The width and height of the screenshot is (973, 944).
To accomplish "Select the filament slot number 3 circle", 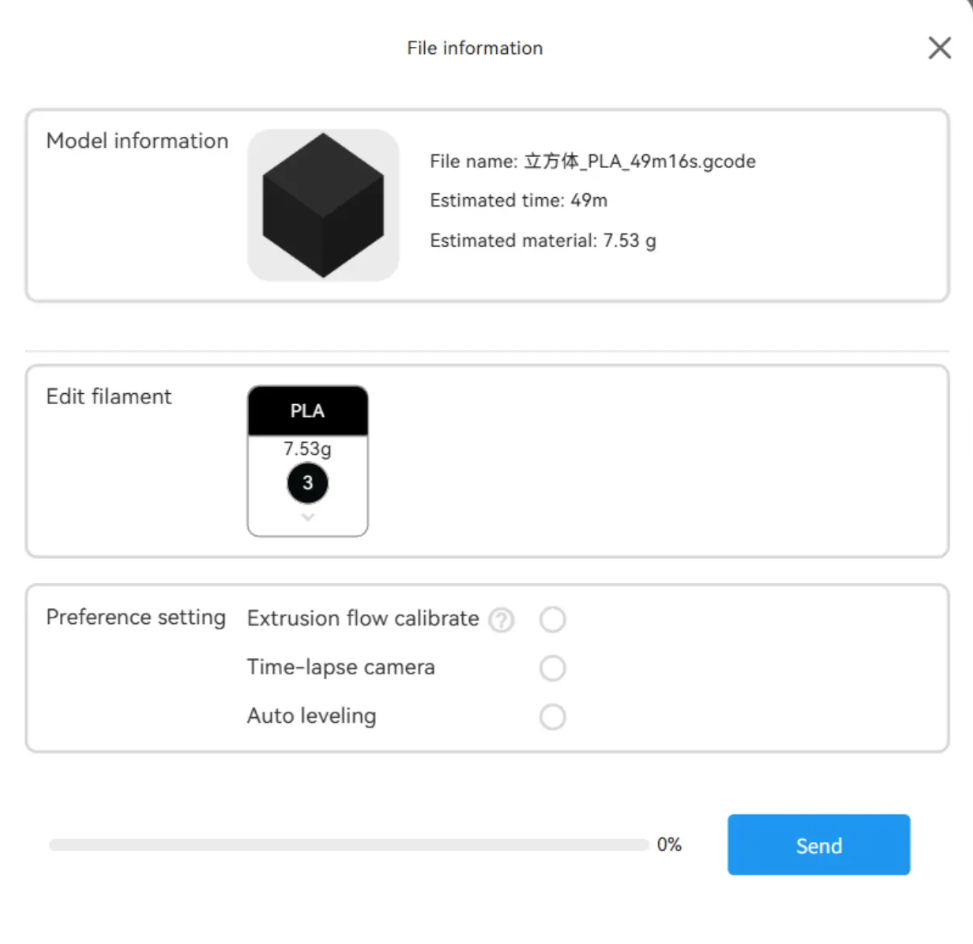I will tap(308, 483).
